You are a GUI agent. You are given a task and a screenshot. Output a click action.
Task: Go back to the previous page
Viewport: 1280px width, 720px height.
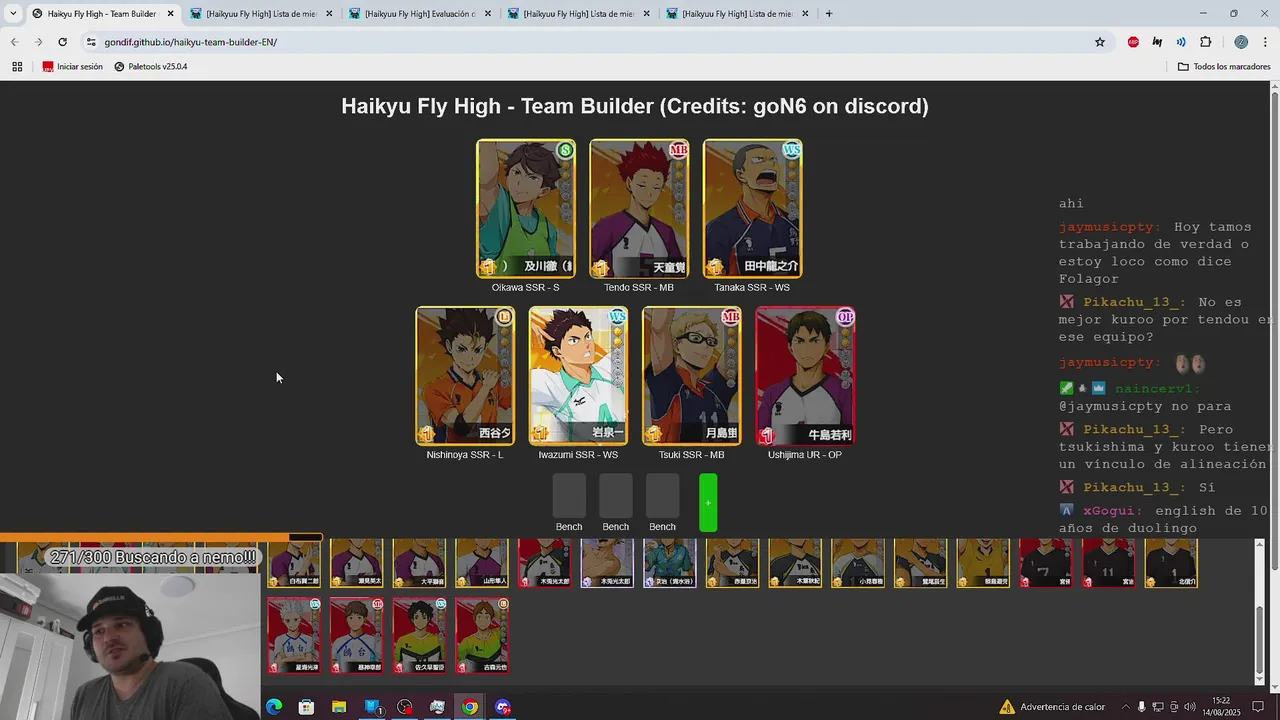[14, 42]
